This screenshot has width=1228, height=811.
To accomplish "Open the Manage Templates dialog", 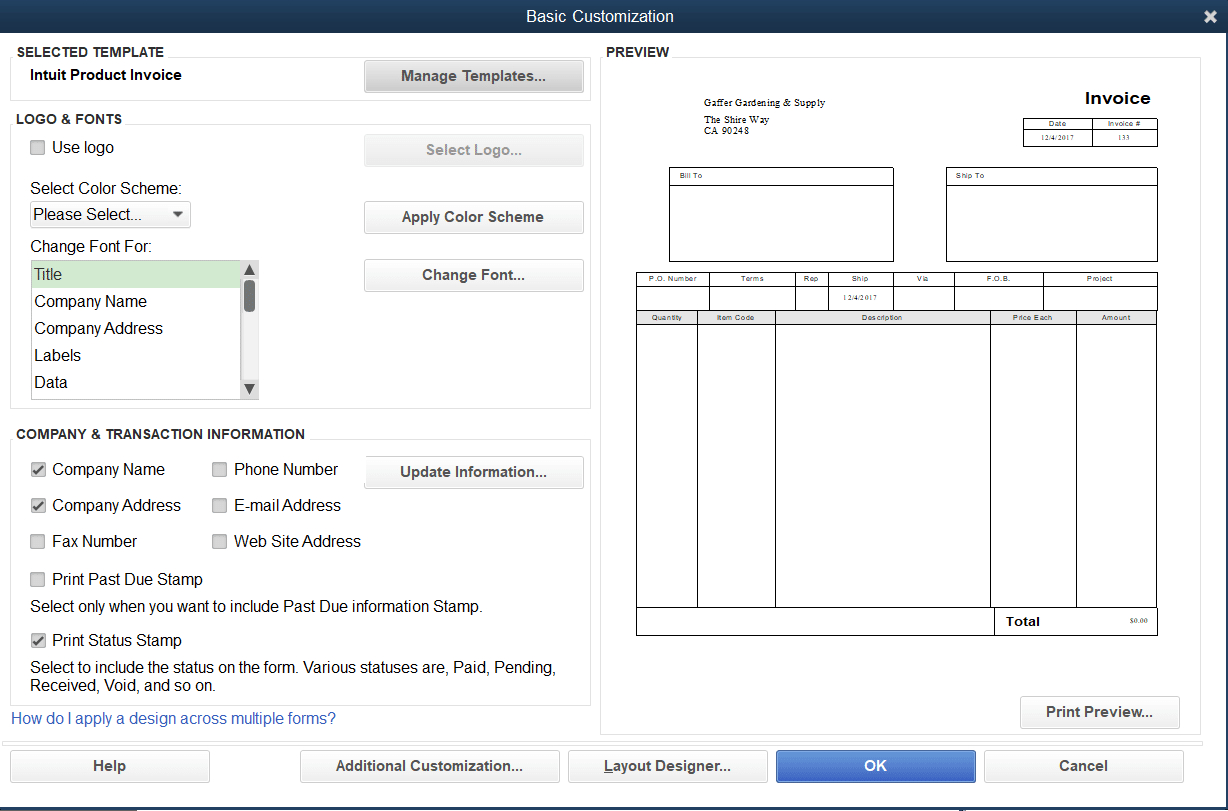I will tap(473, 75).
